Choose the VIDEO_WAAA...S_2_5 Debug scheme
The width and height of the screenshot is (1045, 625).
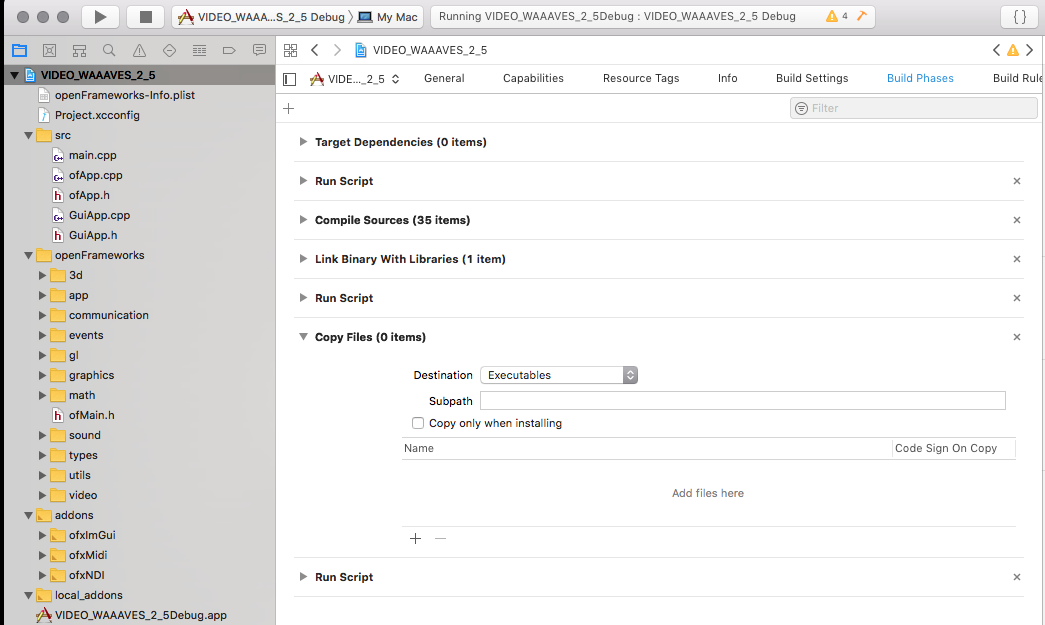(262, 17)
